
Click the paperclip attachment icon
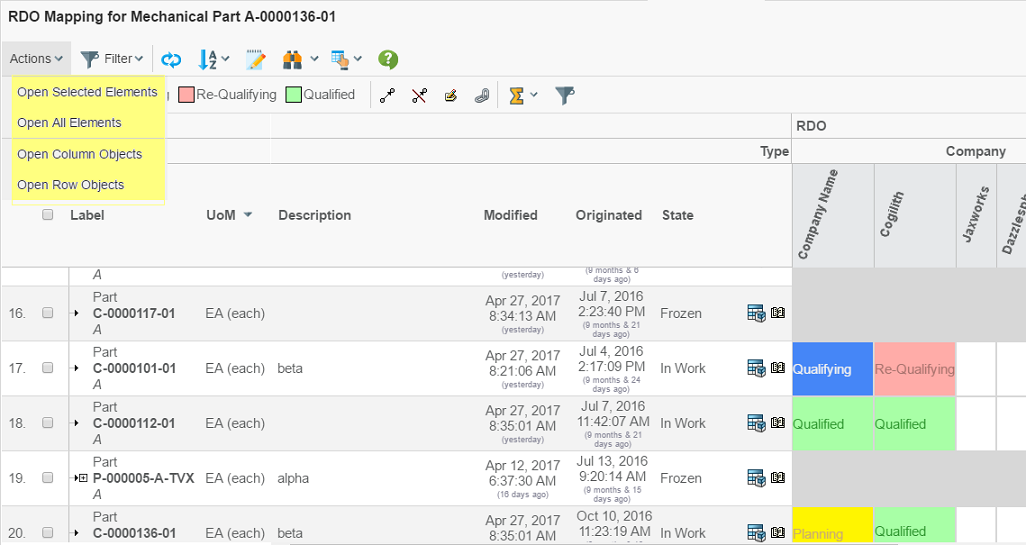pos(481,95)
